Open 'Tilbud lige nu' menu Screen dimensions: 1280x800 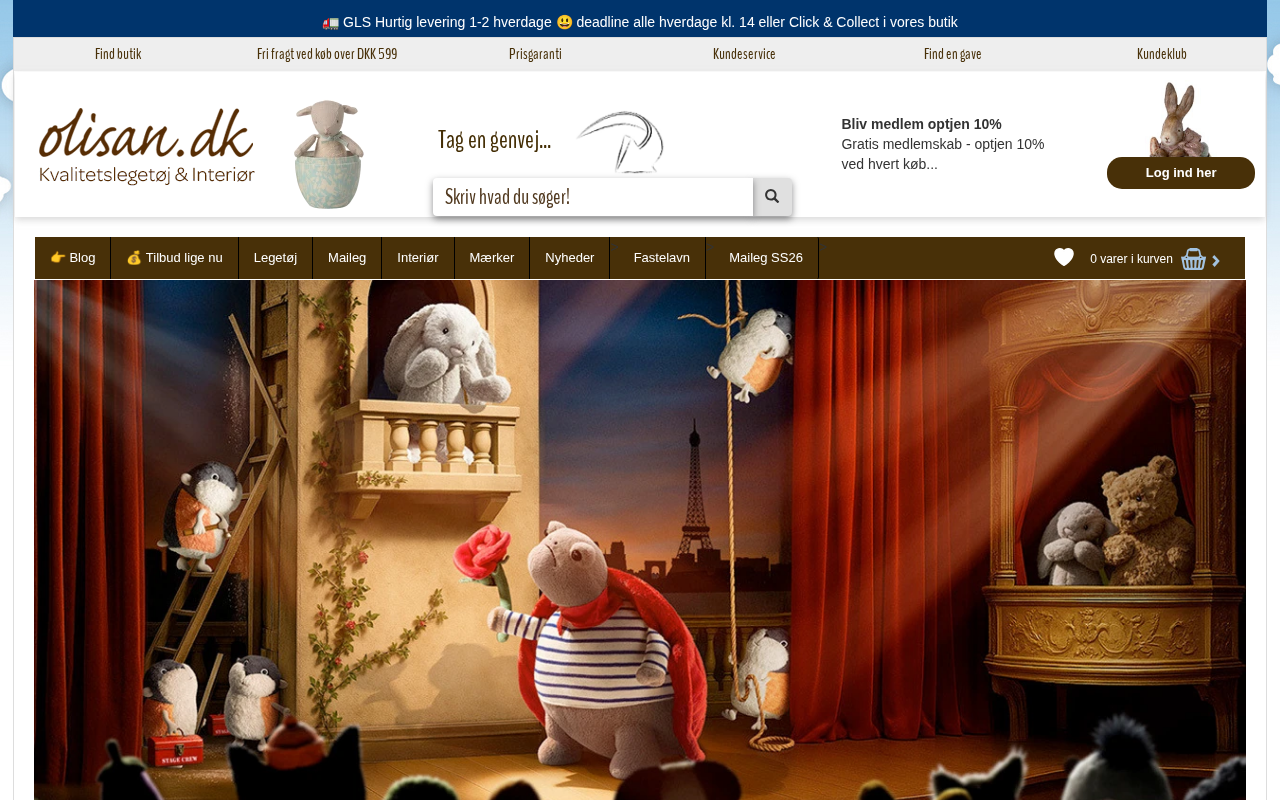pyautogui.click(x=175, y=258)
